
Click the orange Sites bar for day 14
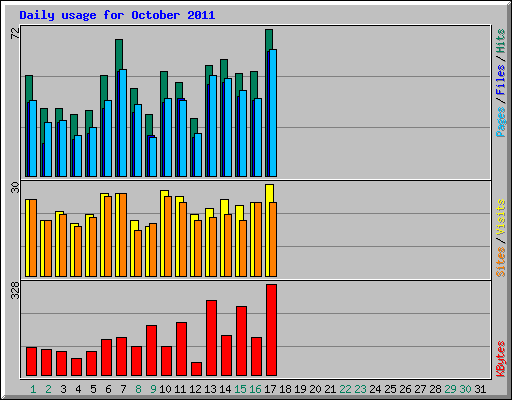pos(228,245)
